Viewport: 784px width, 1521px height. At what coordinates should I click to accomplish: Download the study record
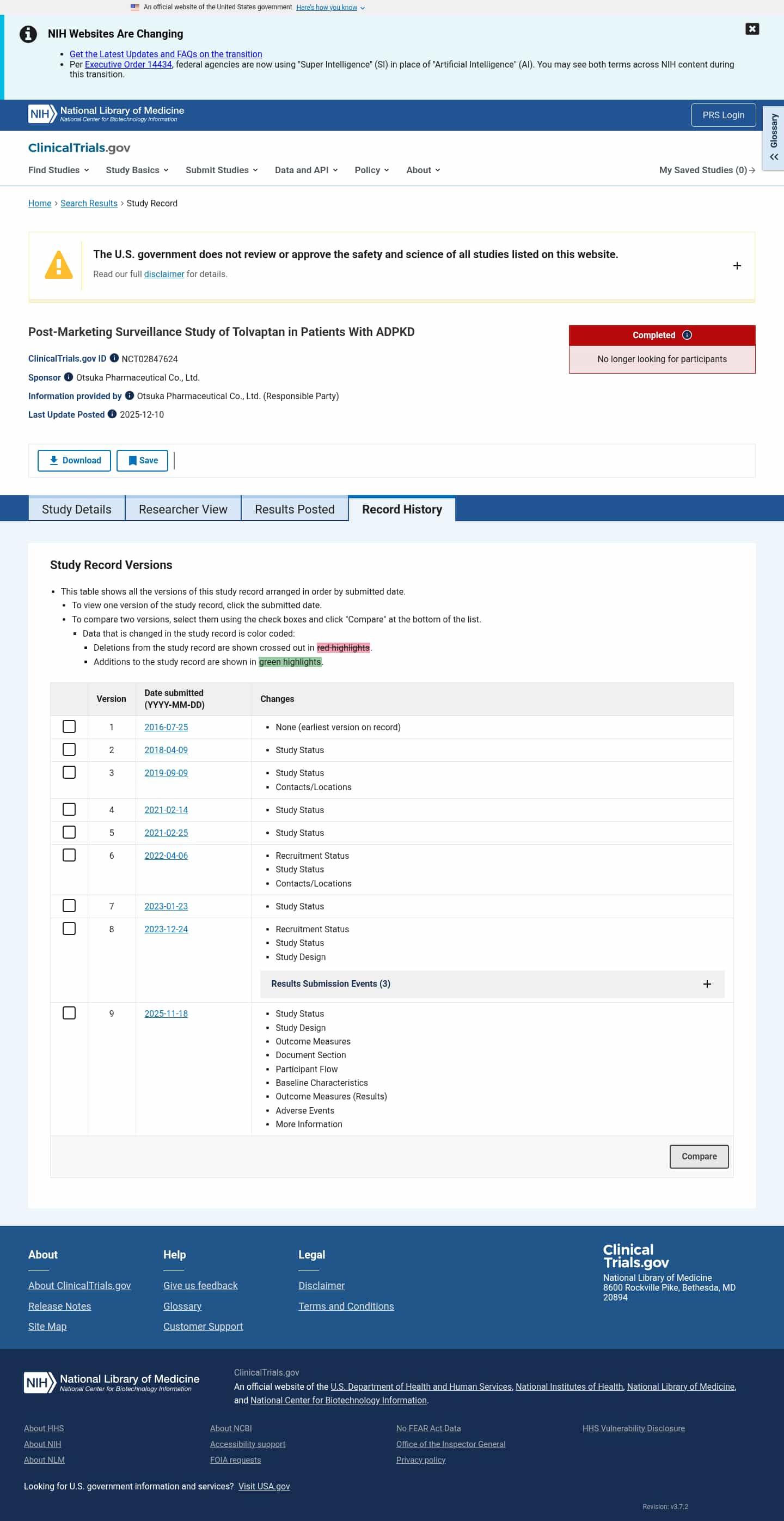click(75, 461)
